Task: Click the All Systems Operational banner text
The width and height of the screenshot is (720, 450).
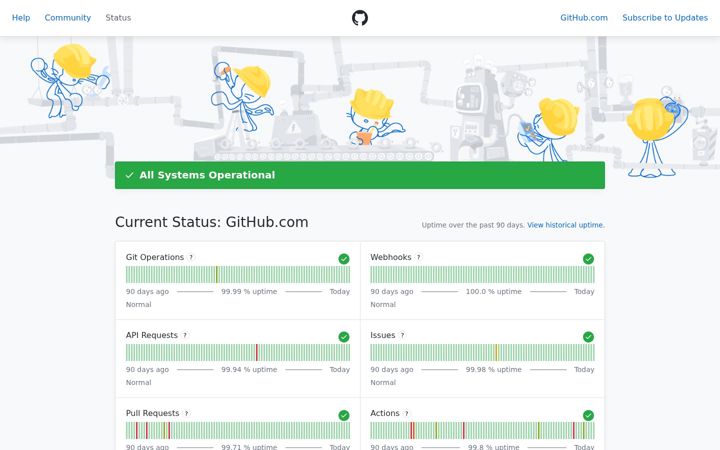Action: [207, 175]
